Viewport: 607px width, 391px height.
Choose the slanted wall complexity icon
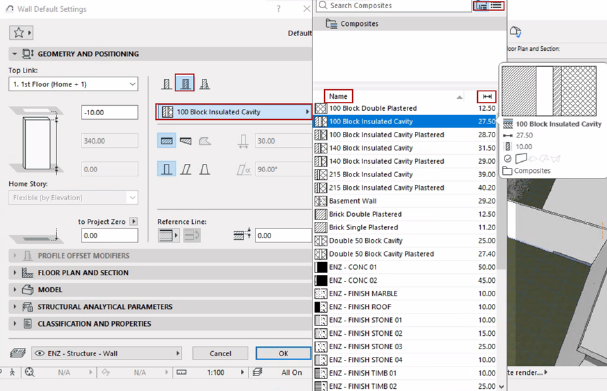pyautogui.click(x=186, y=169)
